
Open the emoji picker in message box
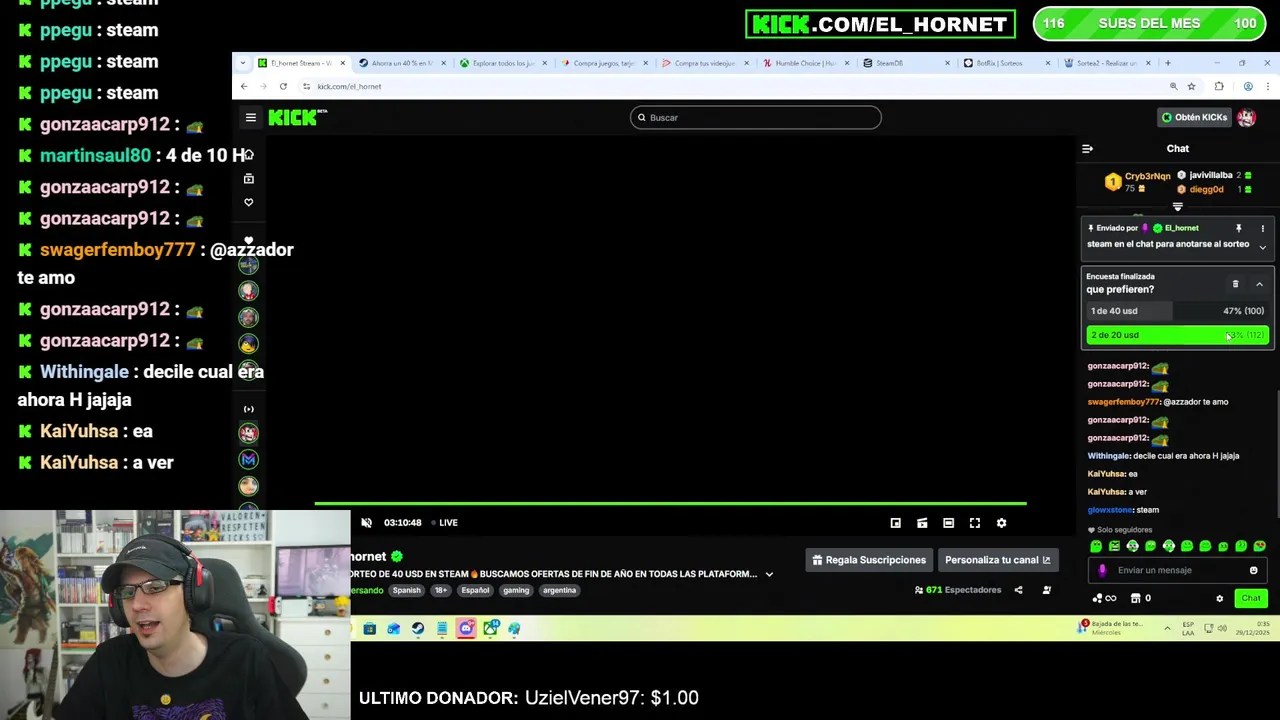coord(1253,570)
